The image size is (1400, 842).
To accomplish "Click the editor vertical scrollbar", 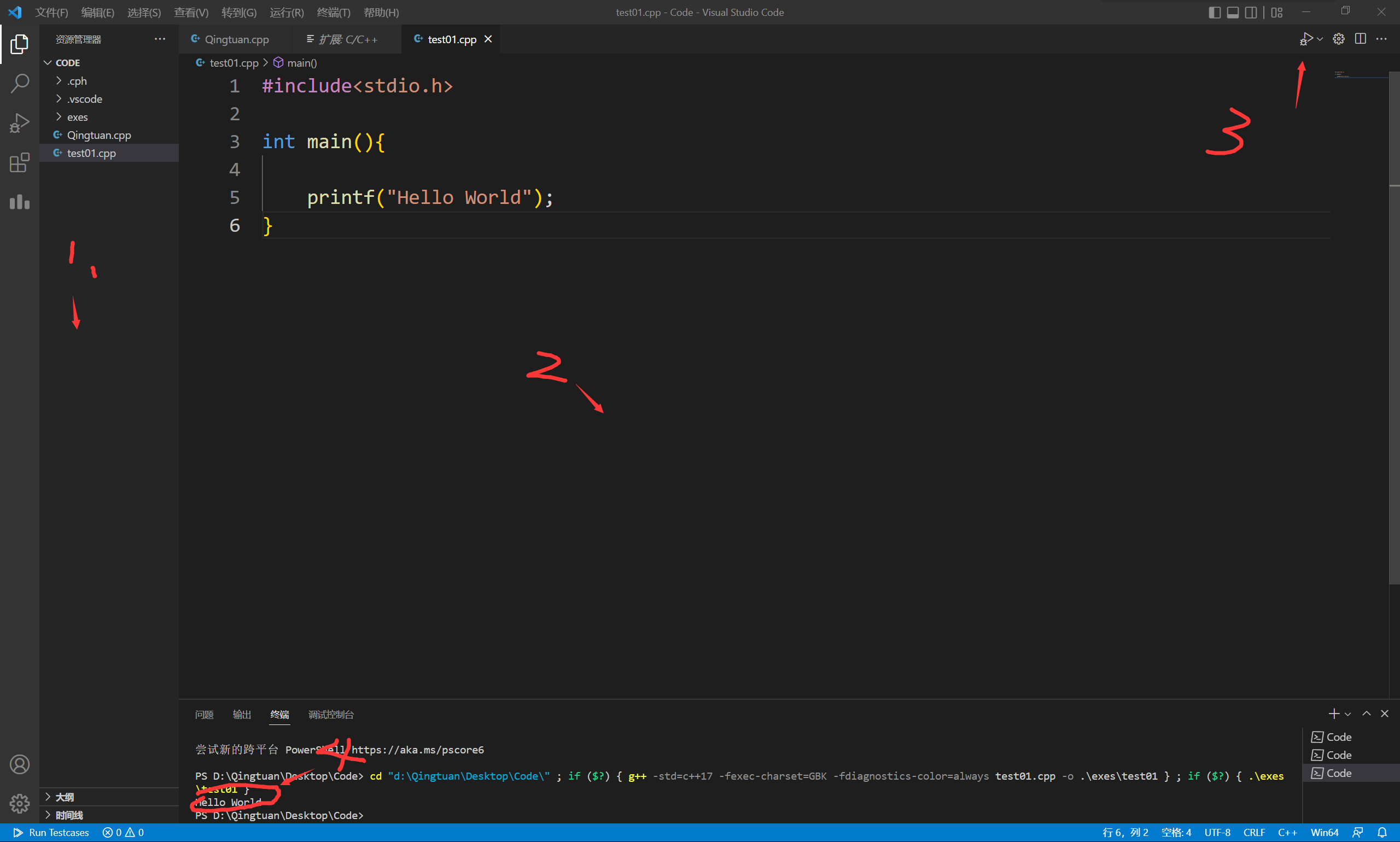I will tap(1394, 341).
